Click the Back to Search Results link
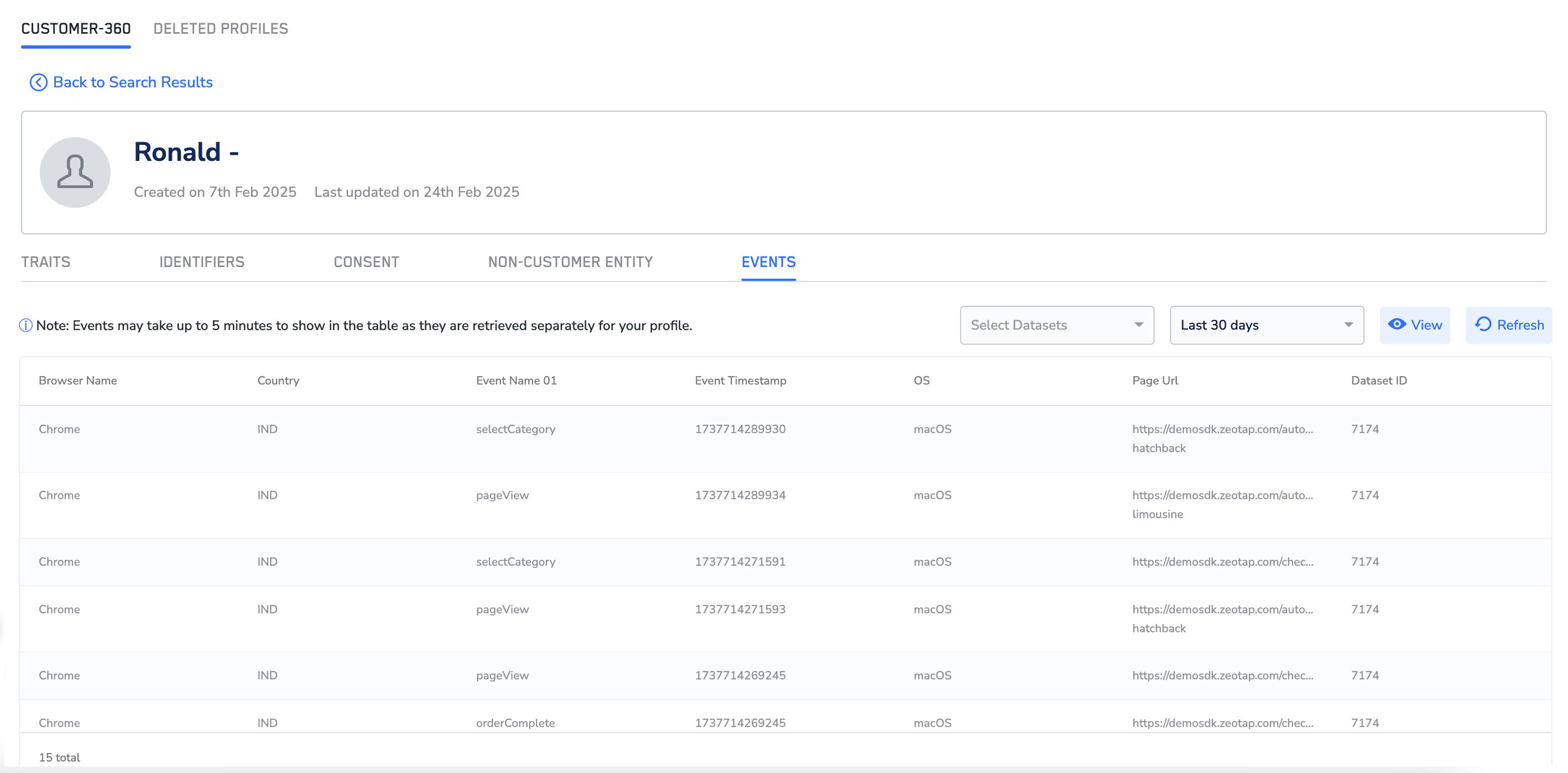Viewport: 1568px width, 773px height. click(x=133, y=82)
